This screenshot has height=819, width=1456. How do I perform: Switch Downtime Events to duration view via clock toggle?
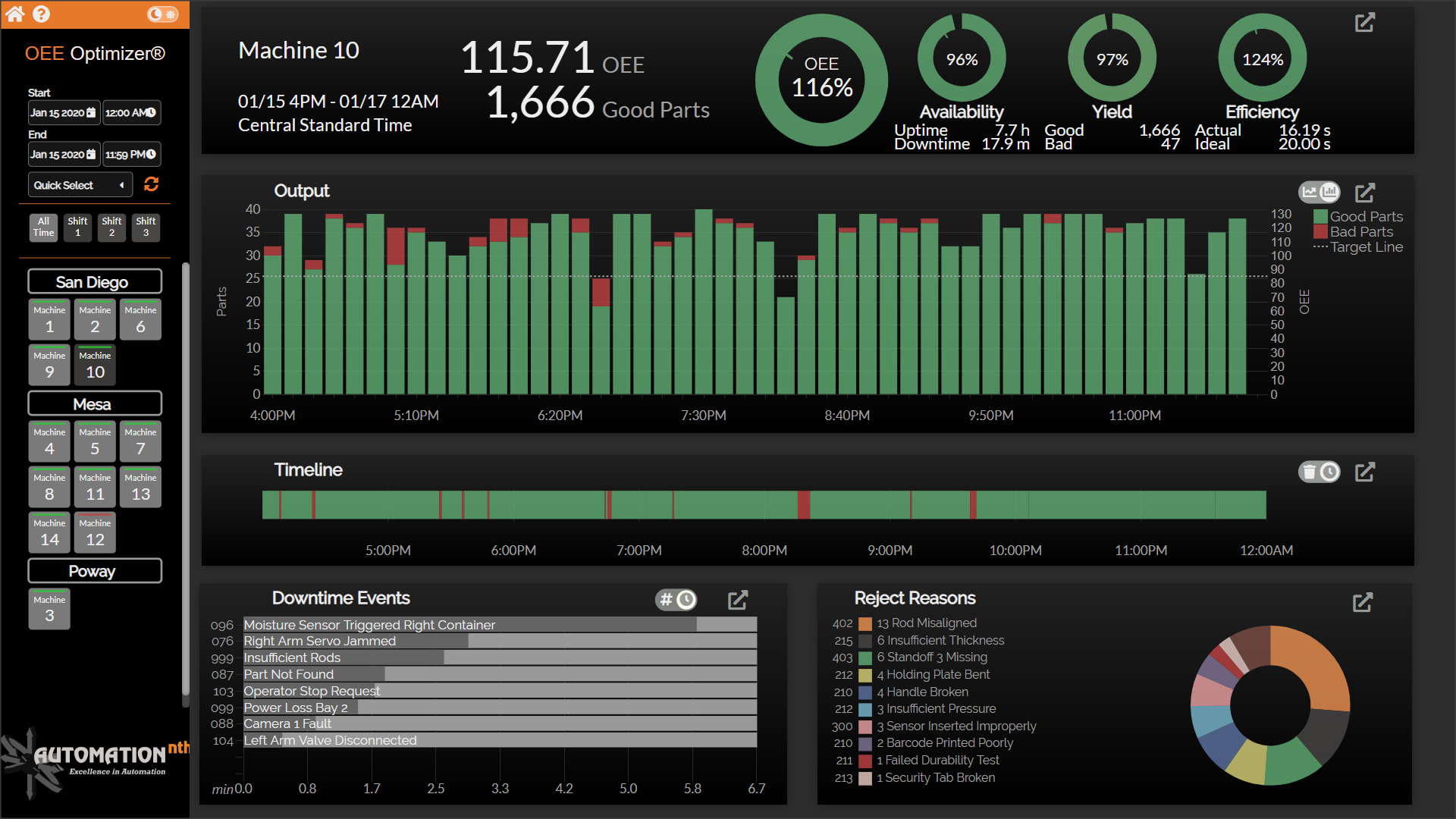click(x=687, y=599)
